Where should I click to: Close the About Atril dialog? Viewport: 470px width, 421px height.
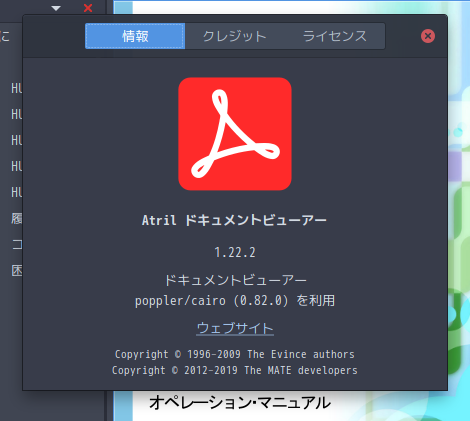pos(428,36)
